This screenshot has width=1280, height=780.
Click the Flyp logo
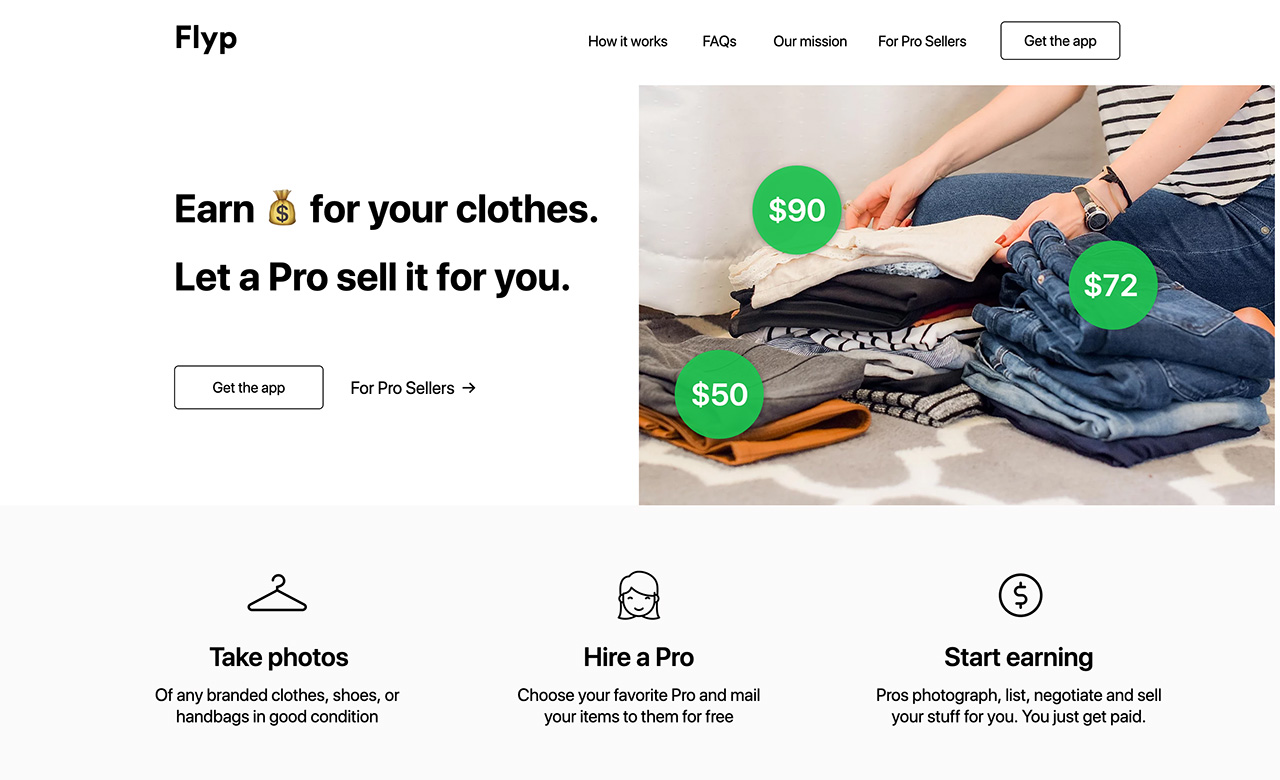point(206,39)
